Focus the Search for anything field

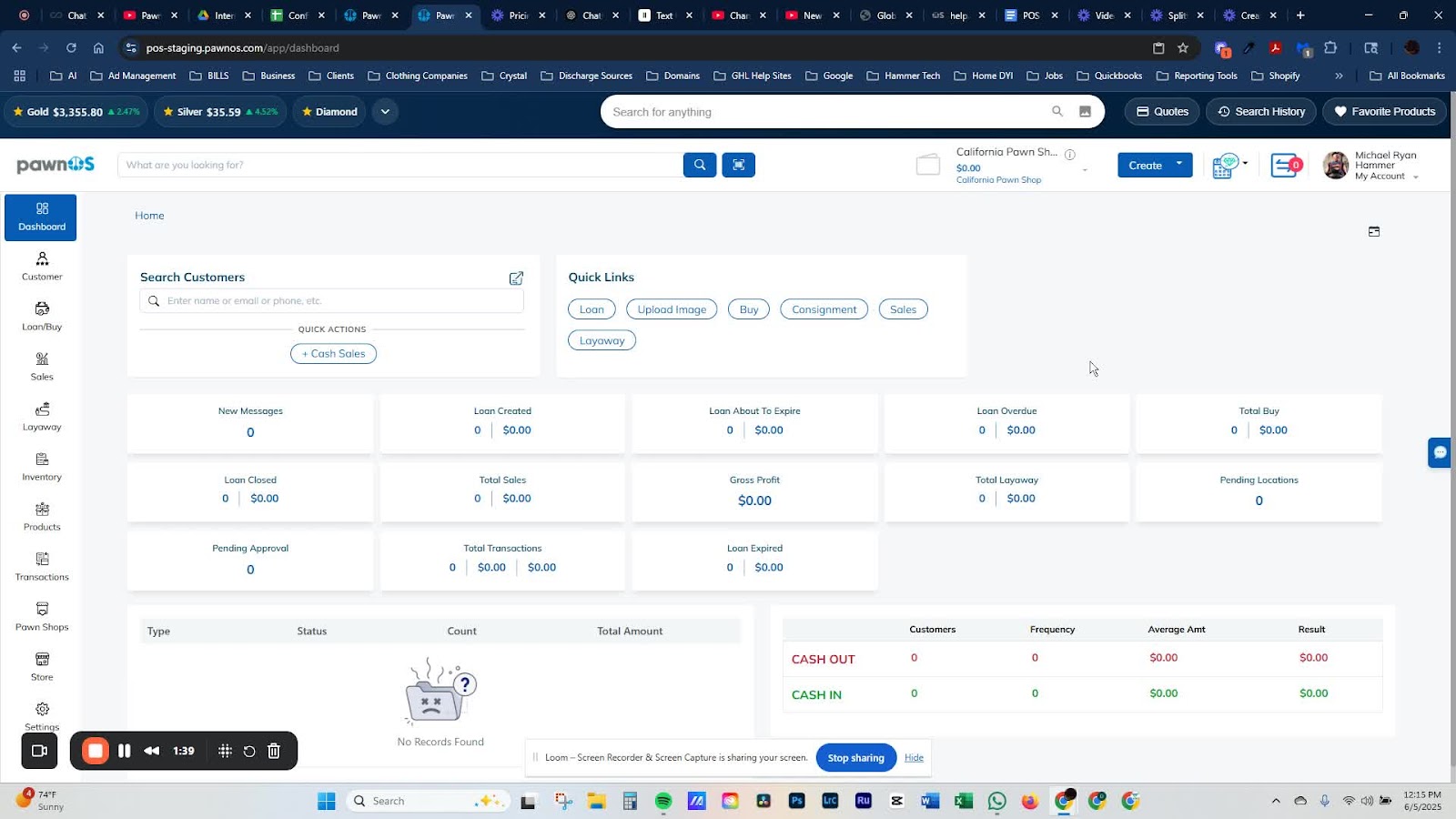[x=828, y=112]
